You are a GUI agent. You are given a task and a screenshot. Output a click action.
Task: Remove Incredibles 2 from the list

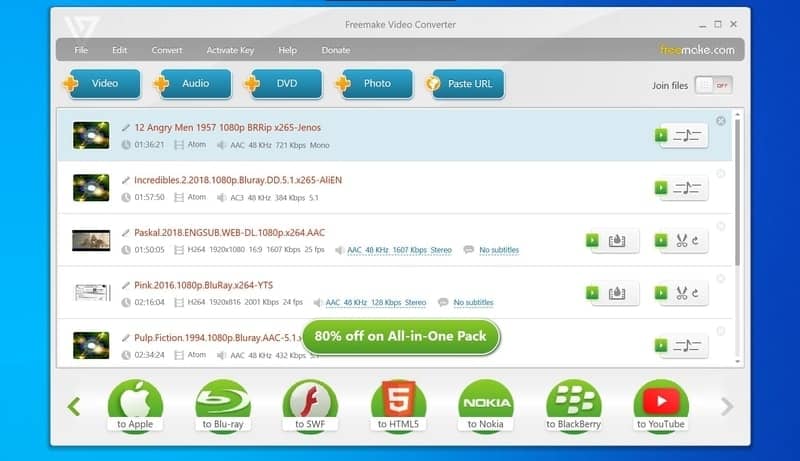pyautogui.click(x=720, y=173)
